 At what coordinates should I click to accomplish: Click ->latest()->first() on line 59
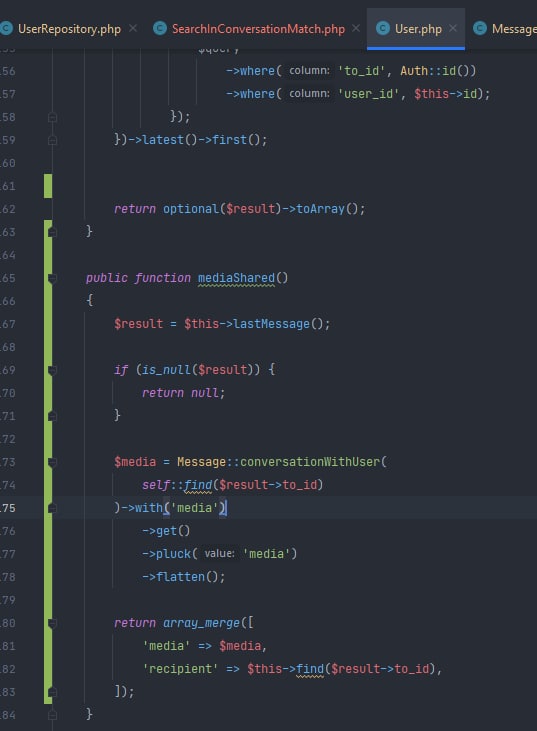197,139
